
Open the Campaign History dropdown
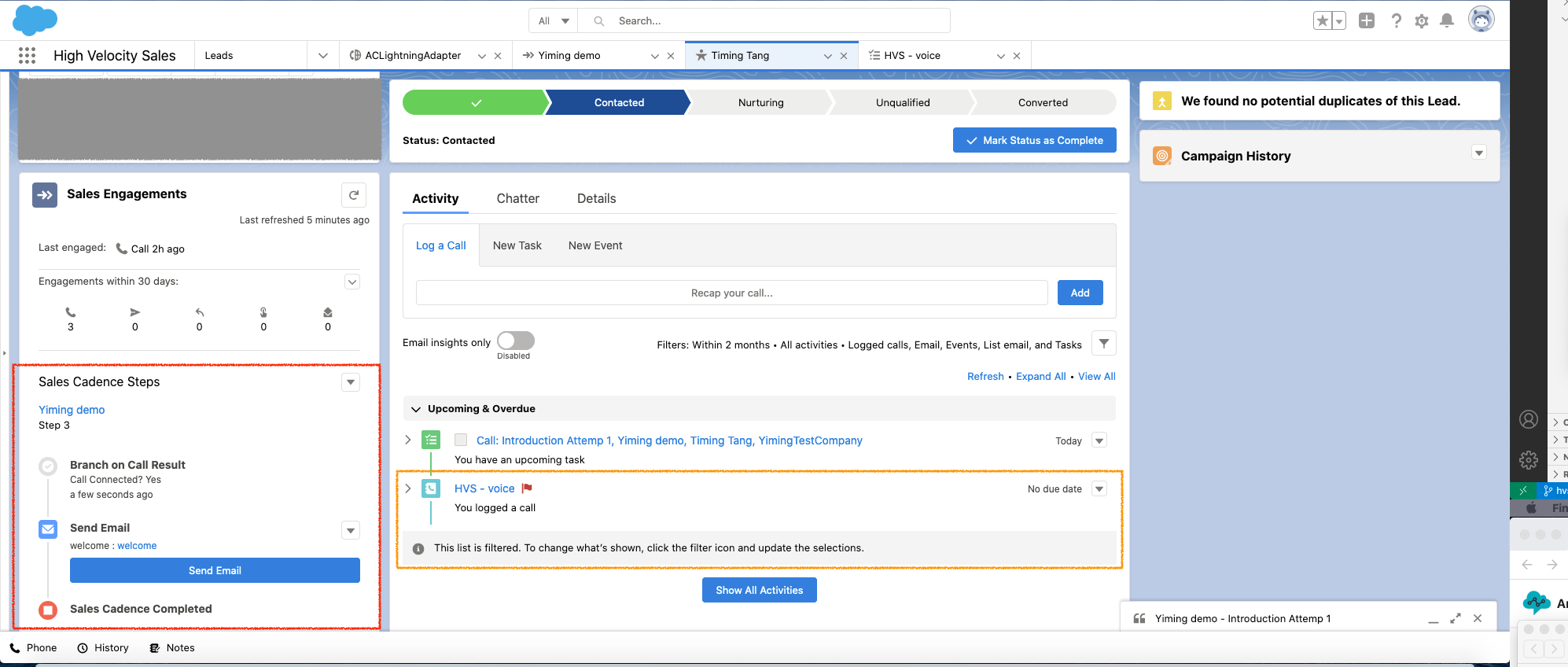click(1479, 153)
